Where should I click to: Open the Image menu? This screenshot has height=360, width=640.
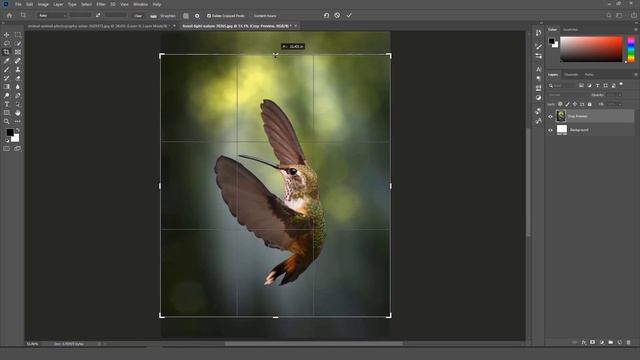43,4
